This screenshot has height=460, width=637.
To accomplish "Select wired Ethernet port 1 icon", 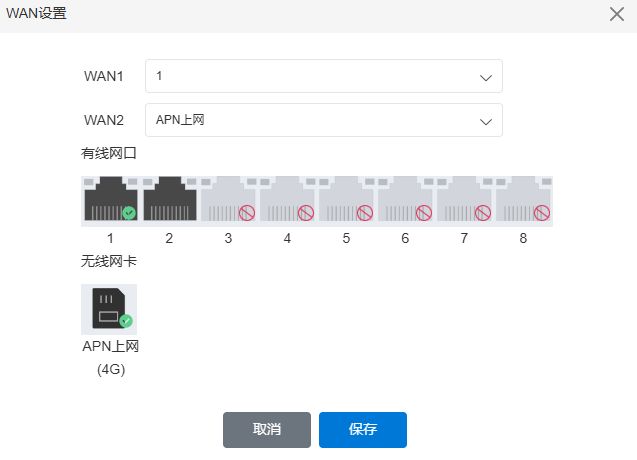I will coord(111,199).
